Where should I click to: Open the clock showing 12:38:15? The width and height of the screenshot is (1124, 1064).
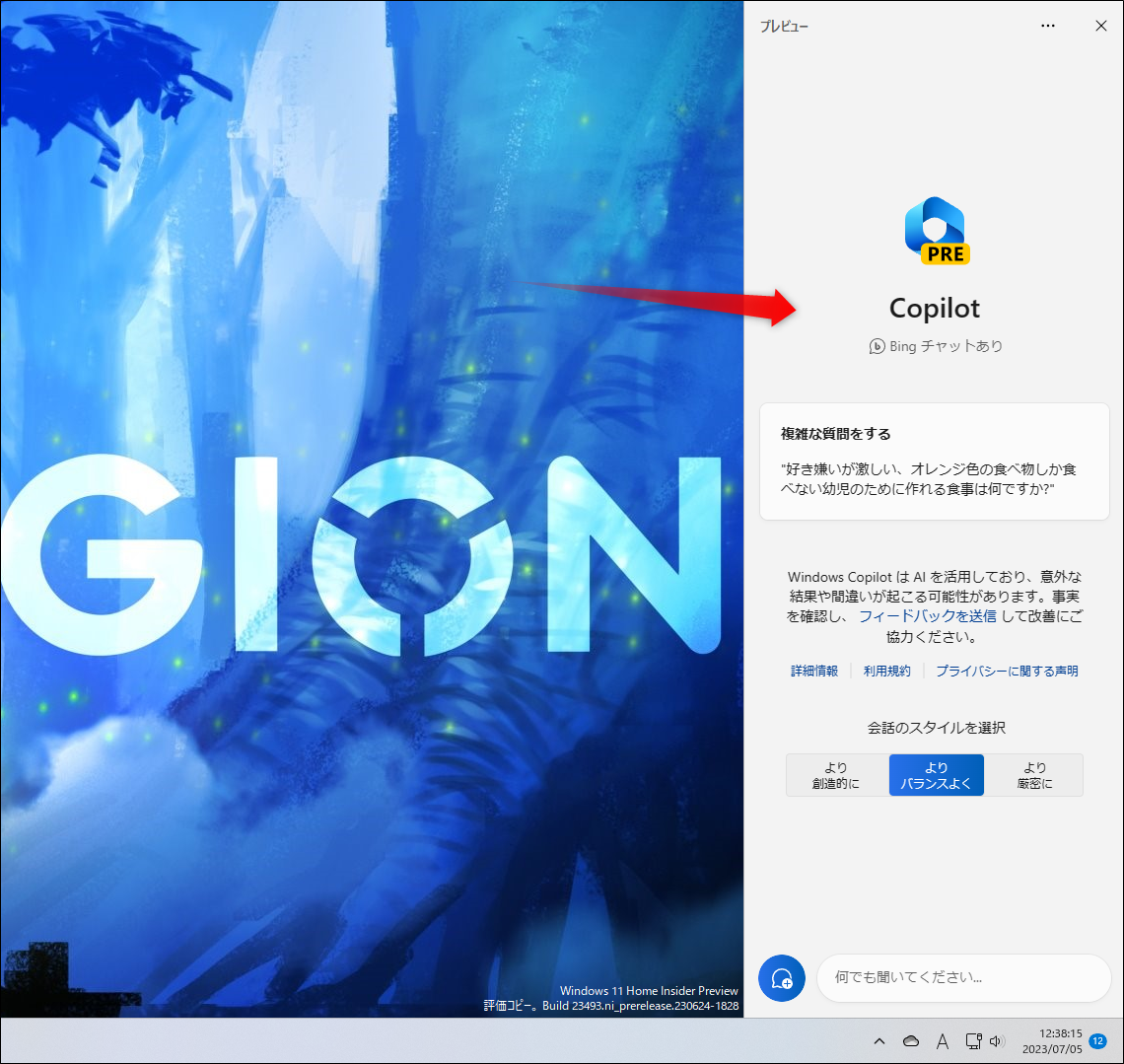[1052, 1041]
